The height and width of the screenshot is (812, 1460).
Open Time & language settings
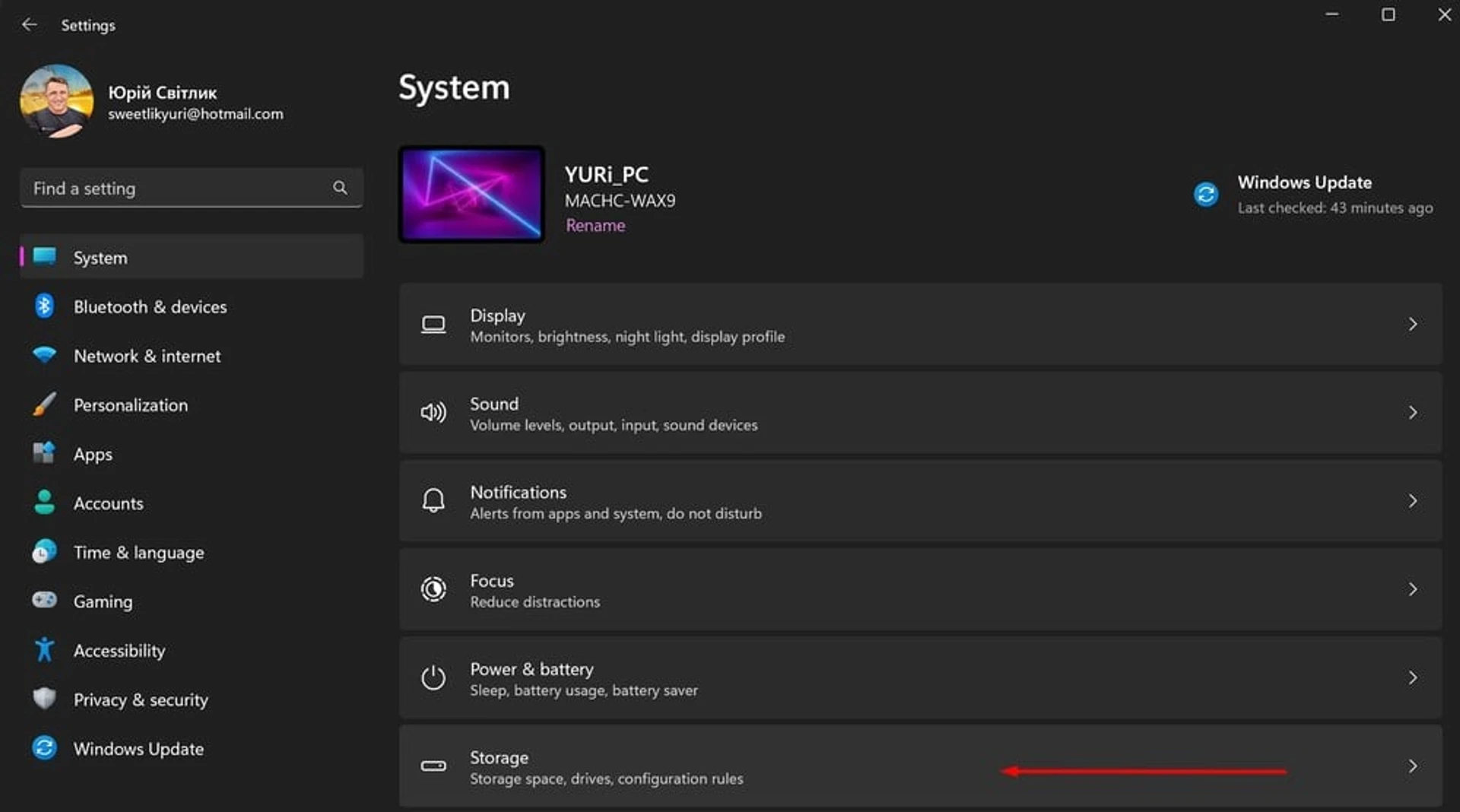[x=192, y=552]
